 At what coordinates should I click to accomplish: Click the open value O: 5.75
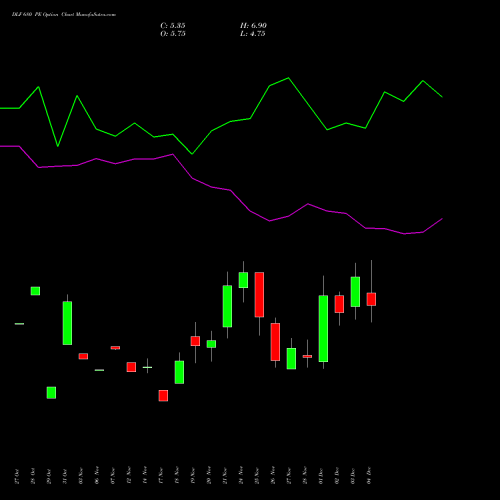coord(173,34)
